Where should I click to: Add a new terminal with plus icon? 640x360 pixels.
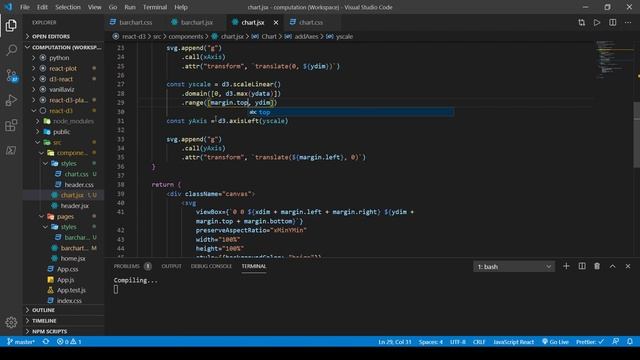click(x=566, y=266)
